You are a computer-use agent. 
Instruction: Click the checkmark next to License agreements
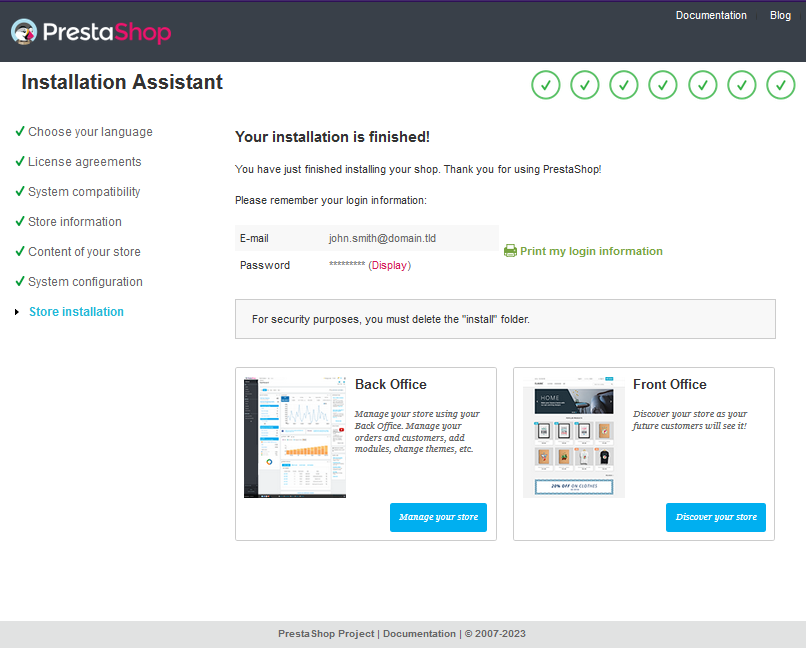coord(19,161)
